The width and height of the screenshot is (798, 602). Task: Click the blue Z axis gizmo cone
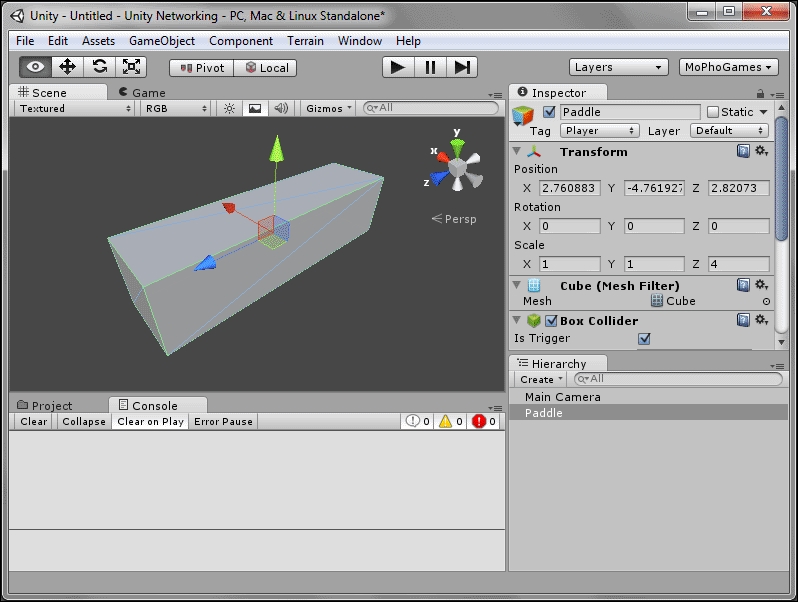[439, 179]
